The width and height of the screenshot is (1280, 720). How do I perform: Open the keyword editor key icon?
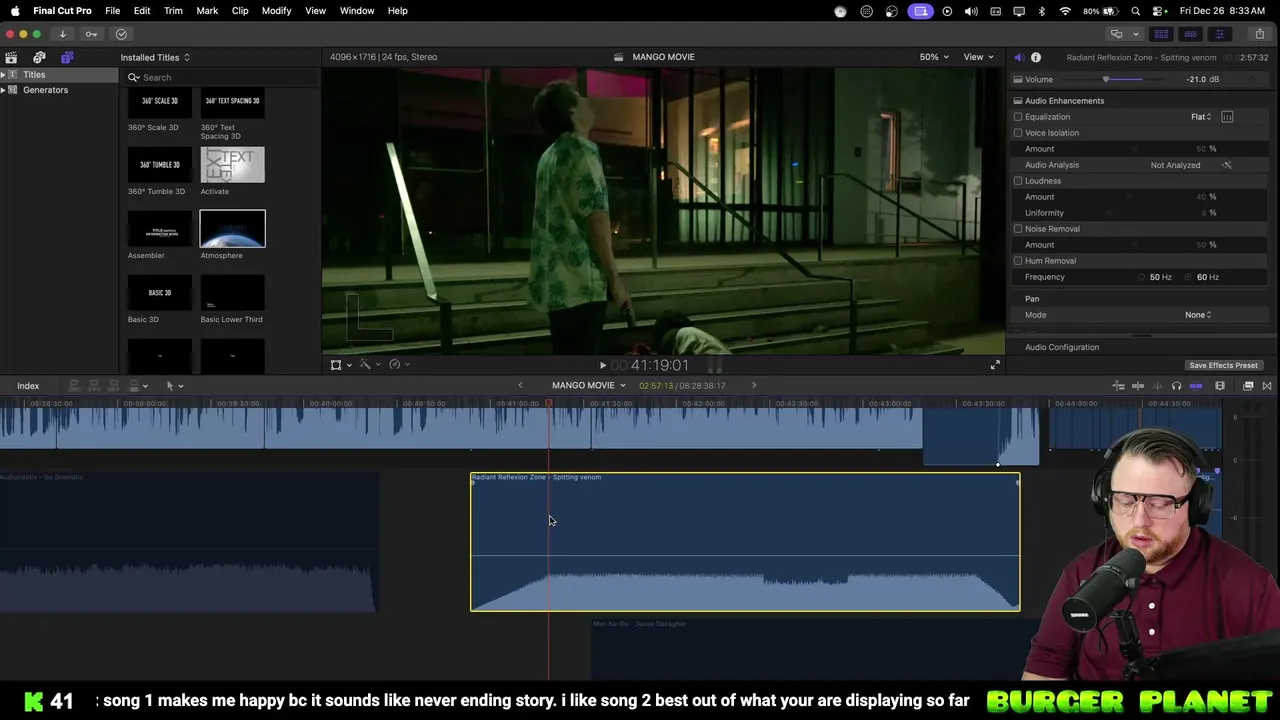click(91, 34)
